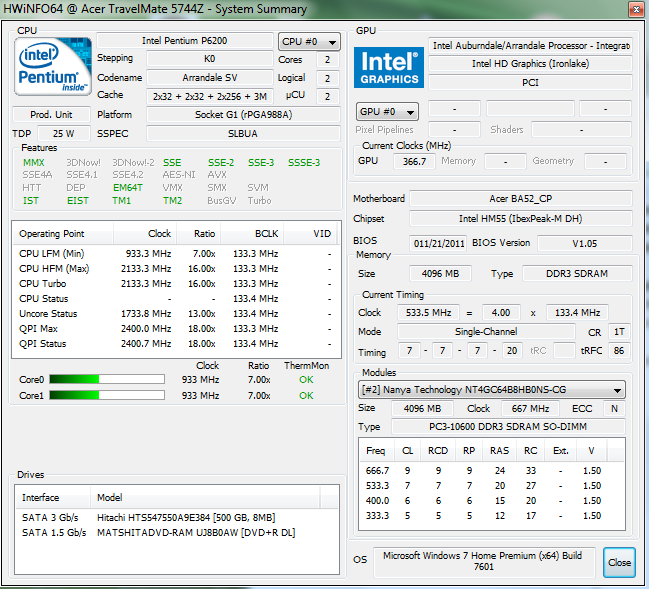649x589 pixels.
Task: Click the 4096 MB memory size field
Action: coord(440,274)
